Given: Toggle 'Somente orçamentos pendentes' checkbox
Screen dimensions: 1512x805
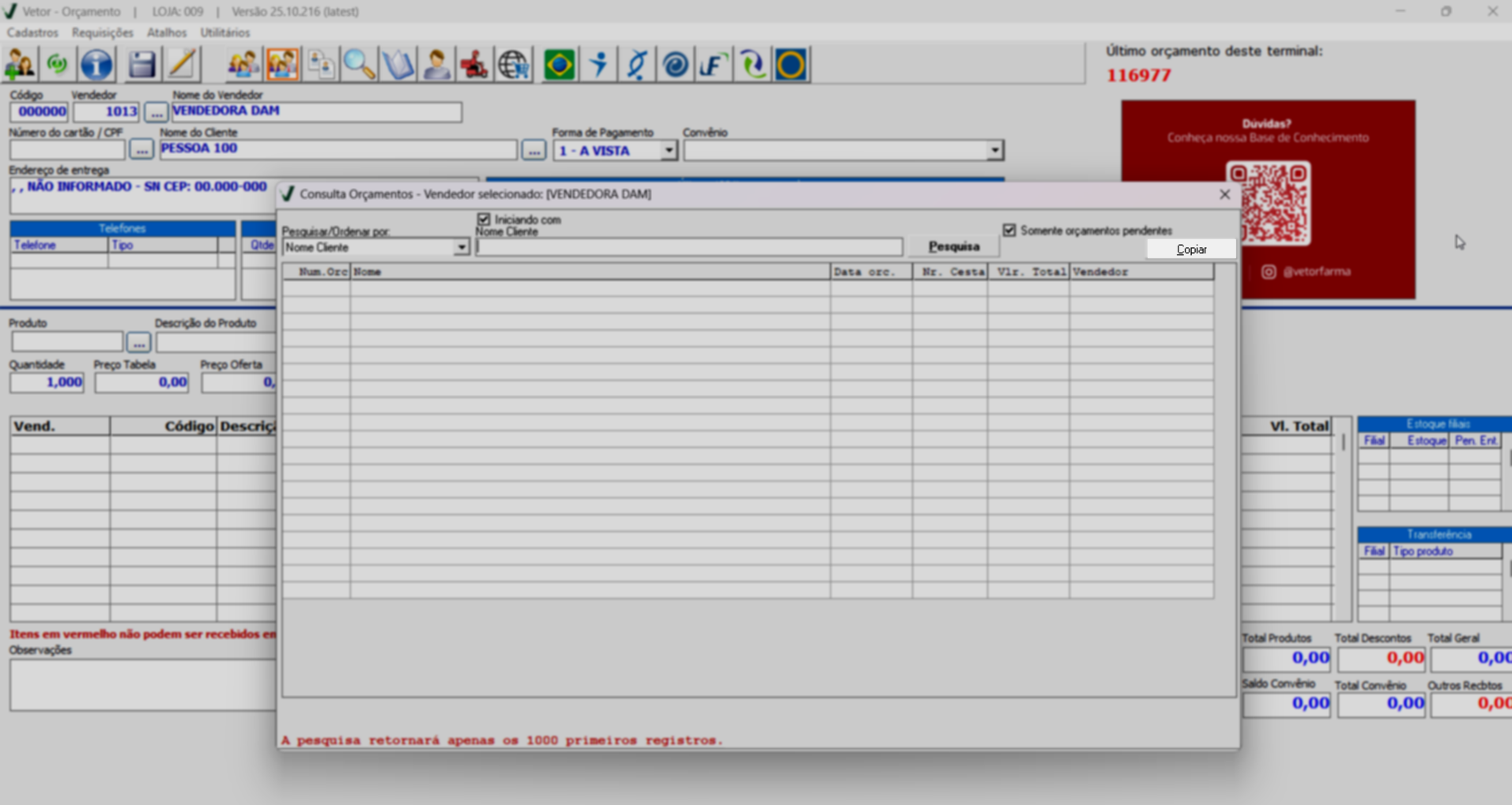Looking at the screenshot, I should point(1009,230).
